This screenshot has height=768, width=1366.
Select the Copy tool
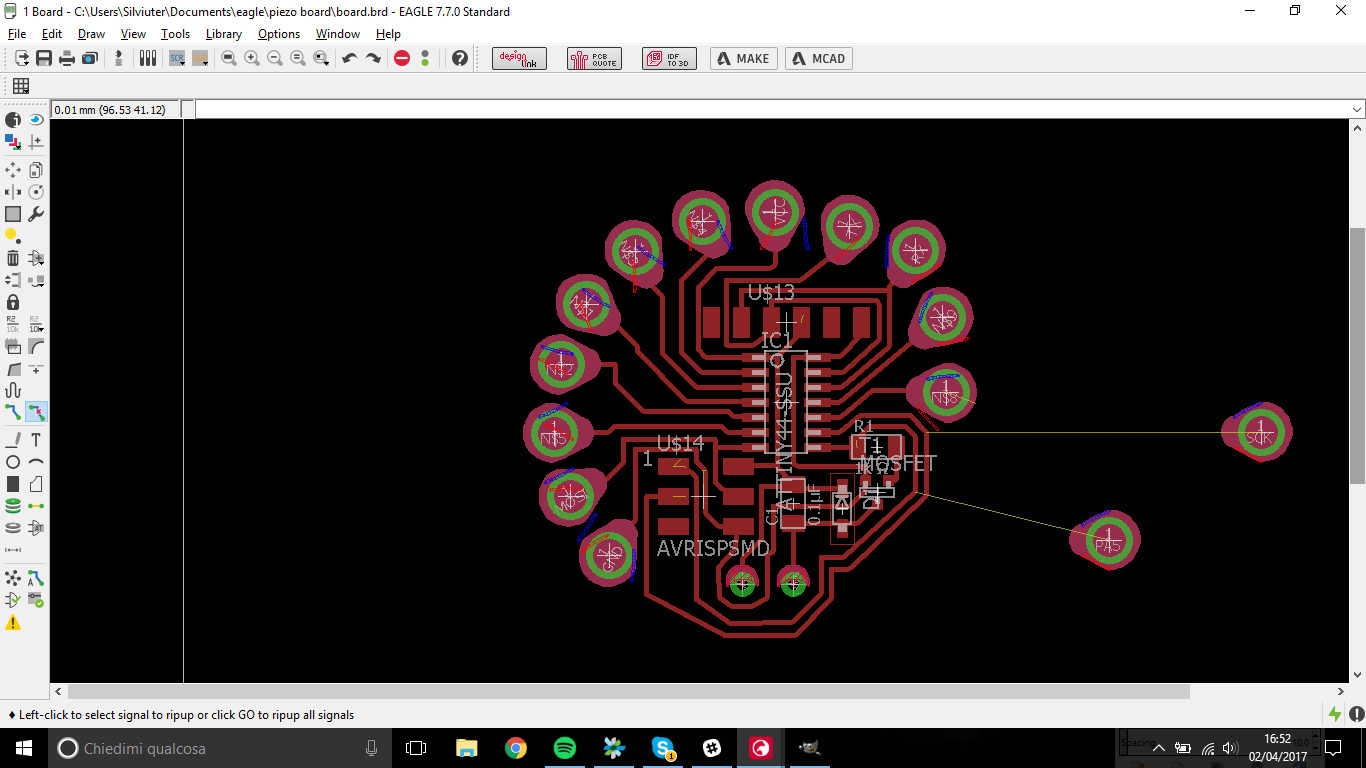pyautogui.click(x=36, y=170)
